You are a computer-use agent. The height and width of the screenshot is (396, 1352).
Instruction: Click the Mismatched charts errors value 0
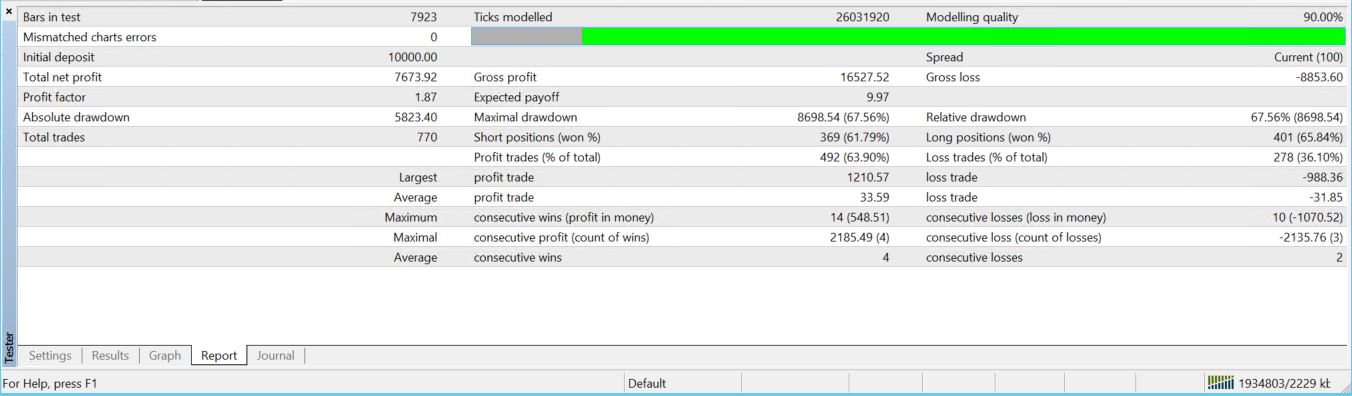click(x=433, y=37)
